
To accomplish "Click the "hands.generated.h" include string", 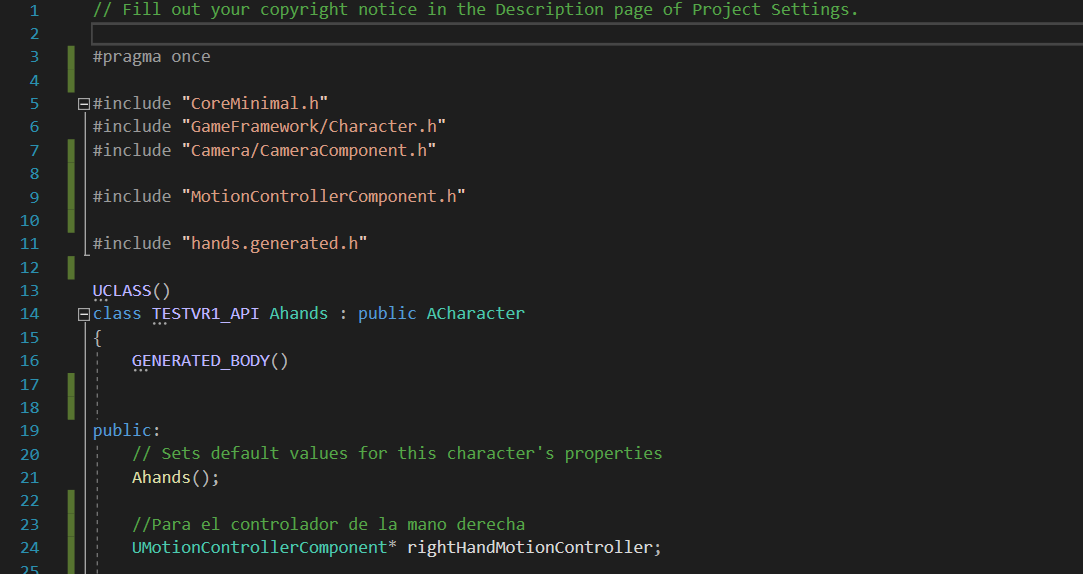I will point(274,243).
